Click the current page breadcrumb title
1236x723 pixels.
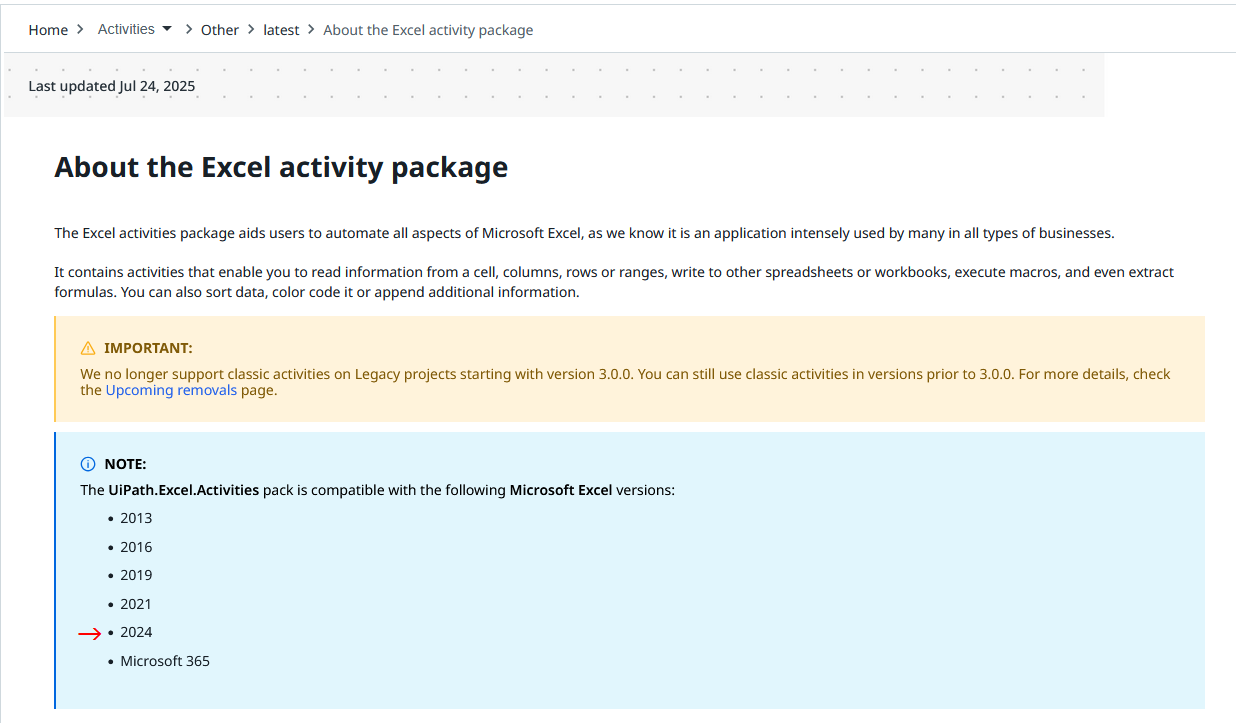tap(428, 30)
